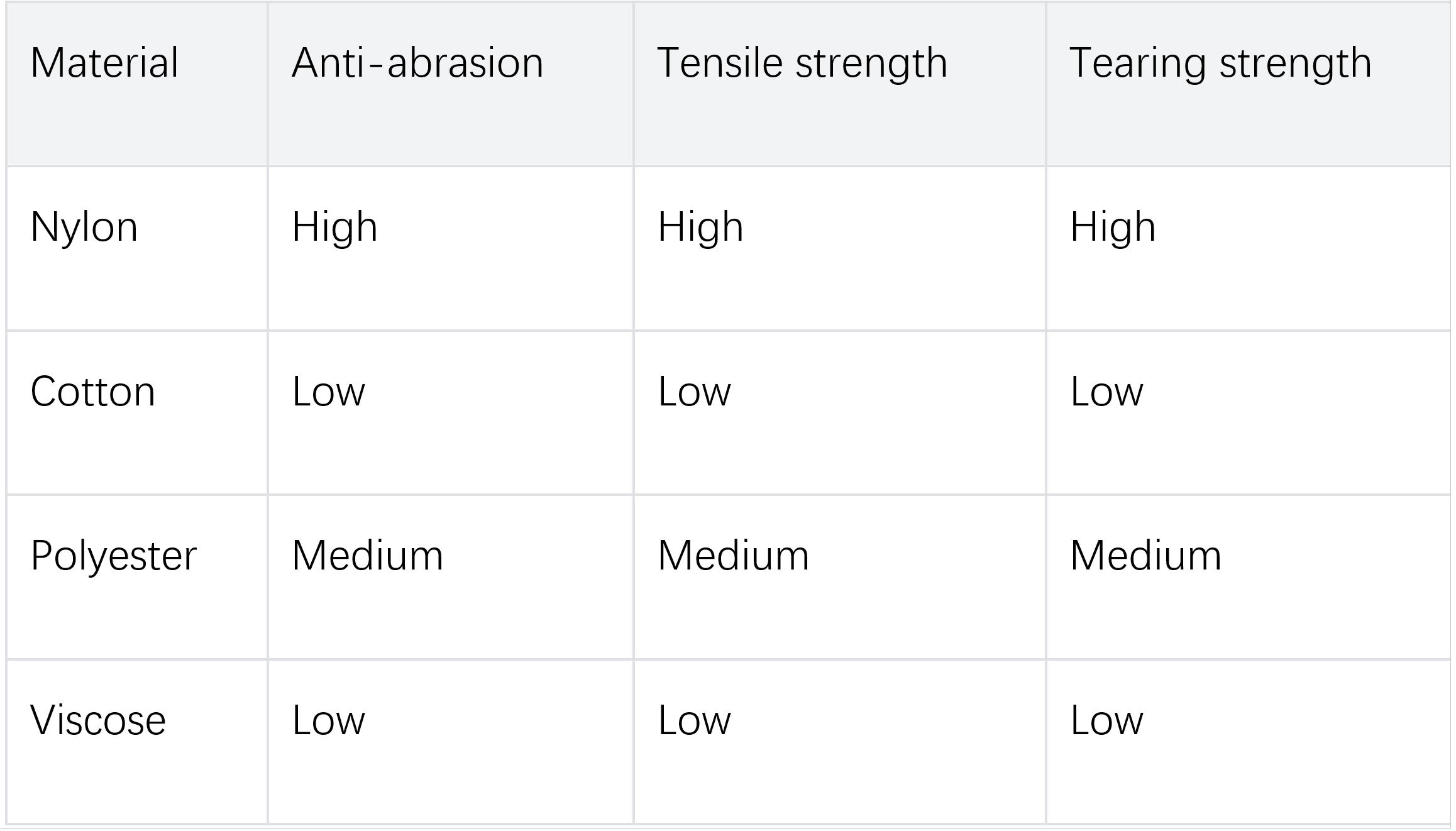Screen dimensions: 1456x831
Task: Click the Nylon material cell
Action: [x=84, y=227]
